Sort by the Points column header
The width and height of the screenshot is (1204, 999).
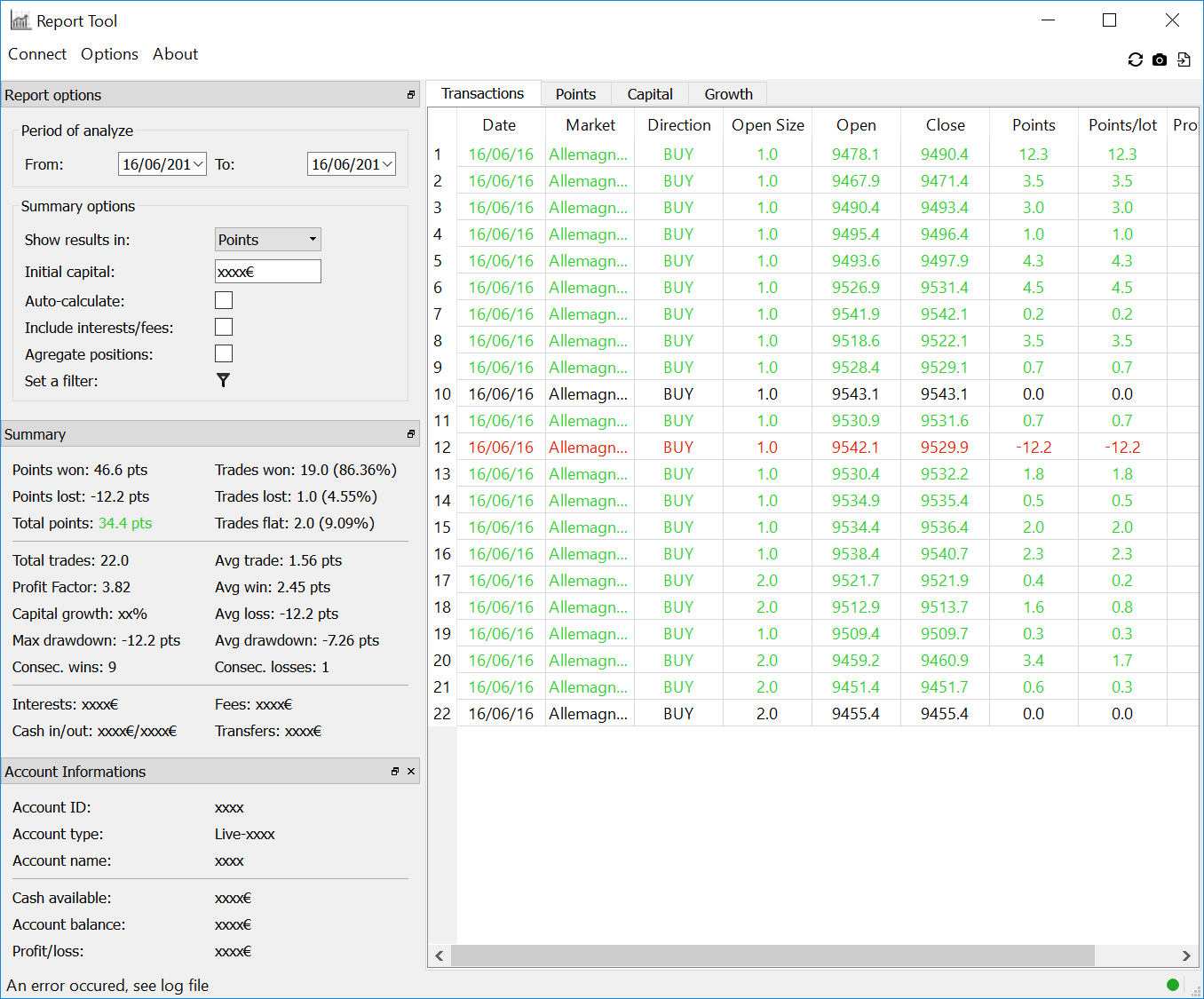(x=1034, y=125)
